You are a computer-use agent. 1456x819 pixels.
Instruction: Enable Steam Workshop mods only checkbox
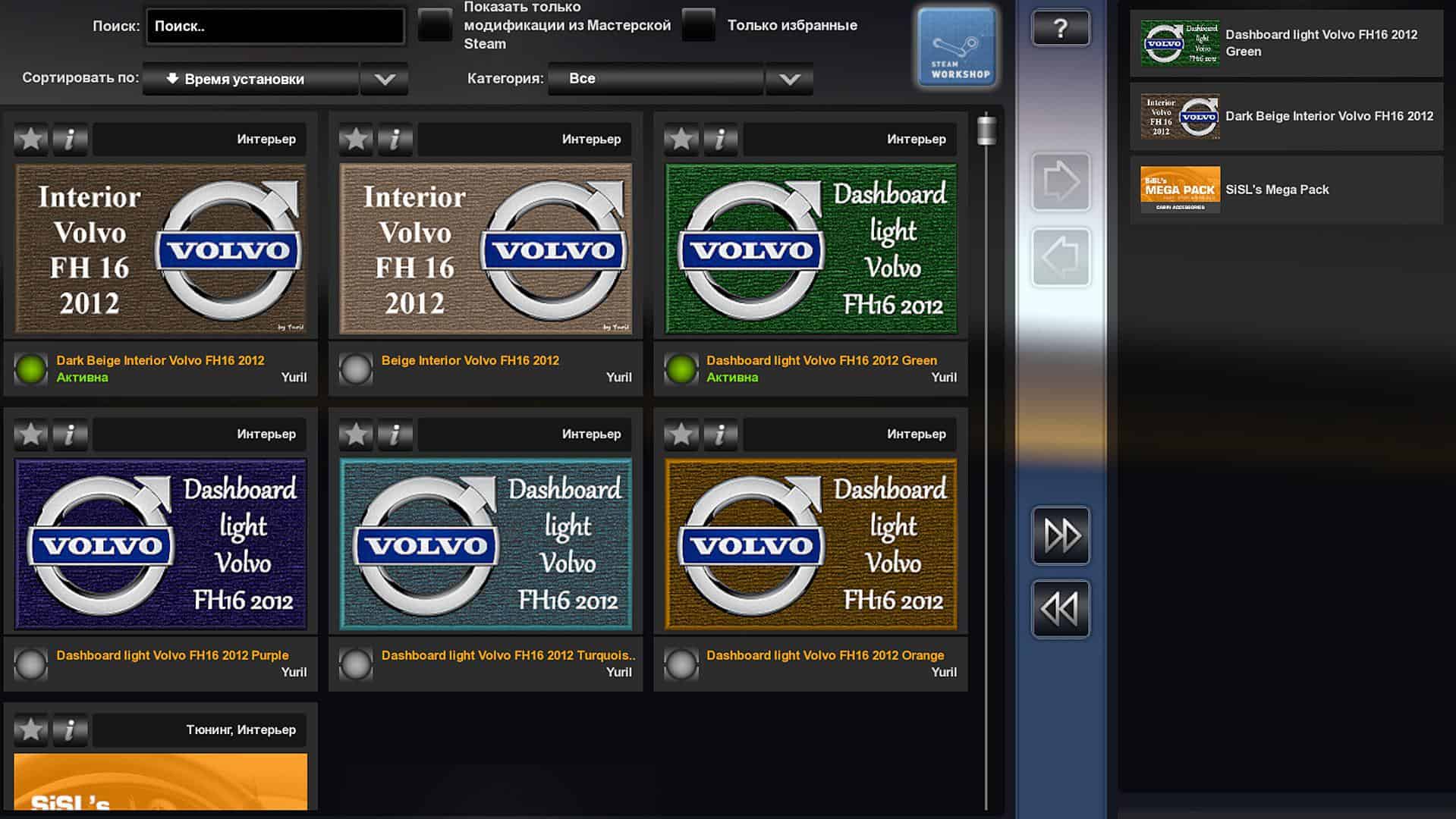[x=436, y=26]
